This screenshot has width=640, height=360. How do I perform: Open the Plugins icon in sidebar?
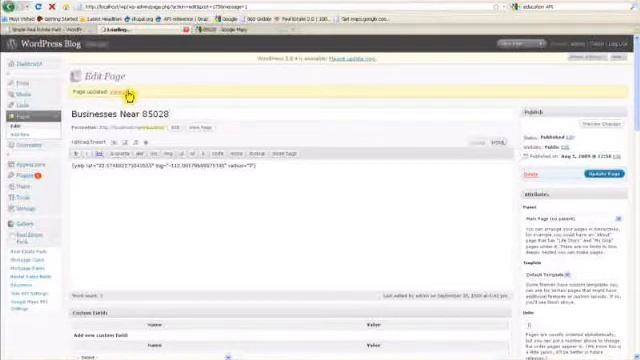pos(11,176)
